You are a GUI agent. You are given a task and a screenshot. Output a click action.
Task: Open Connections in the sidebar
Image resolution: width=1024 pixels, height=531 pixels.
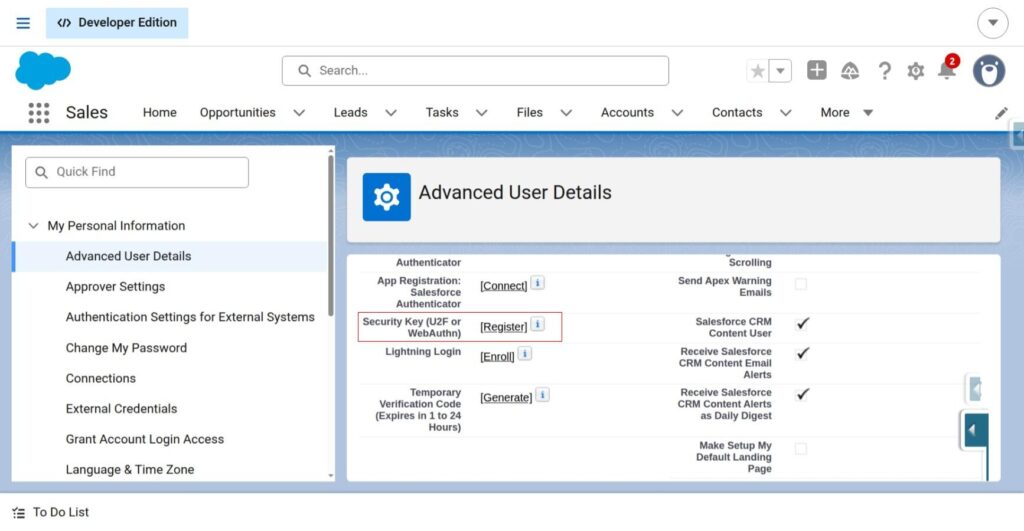[101, 378]
